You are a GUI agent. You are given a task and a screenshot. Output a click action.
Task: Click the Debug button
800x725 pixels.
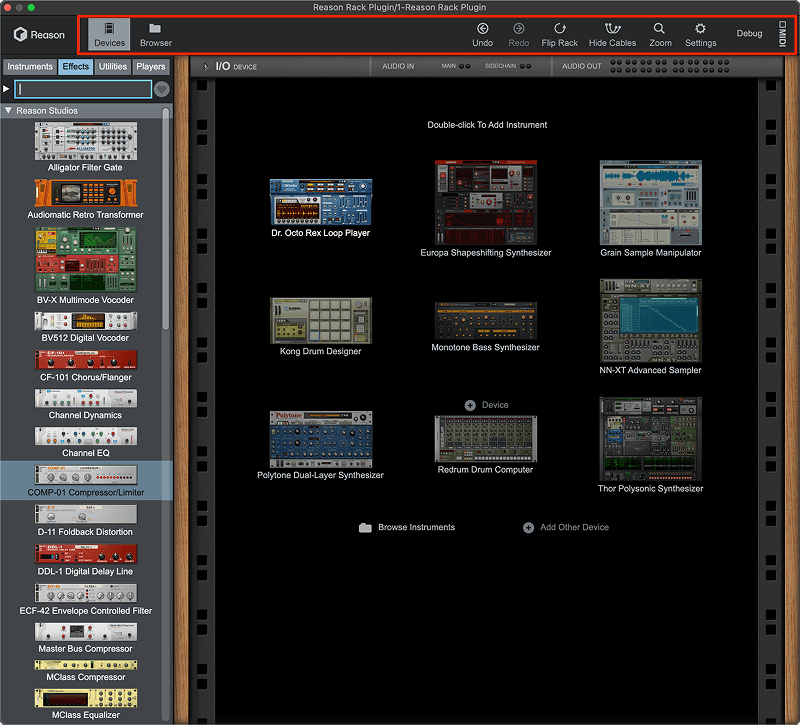pyautogui.click(x=749, y=33)
